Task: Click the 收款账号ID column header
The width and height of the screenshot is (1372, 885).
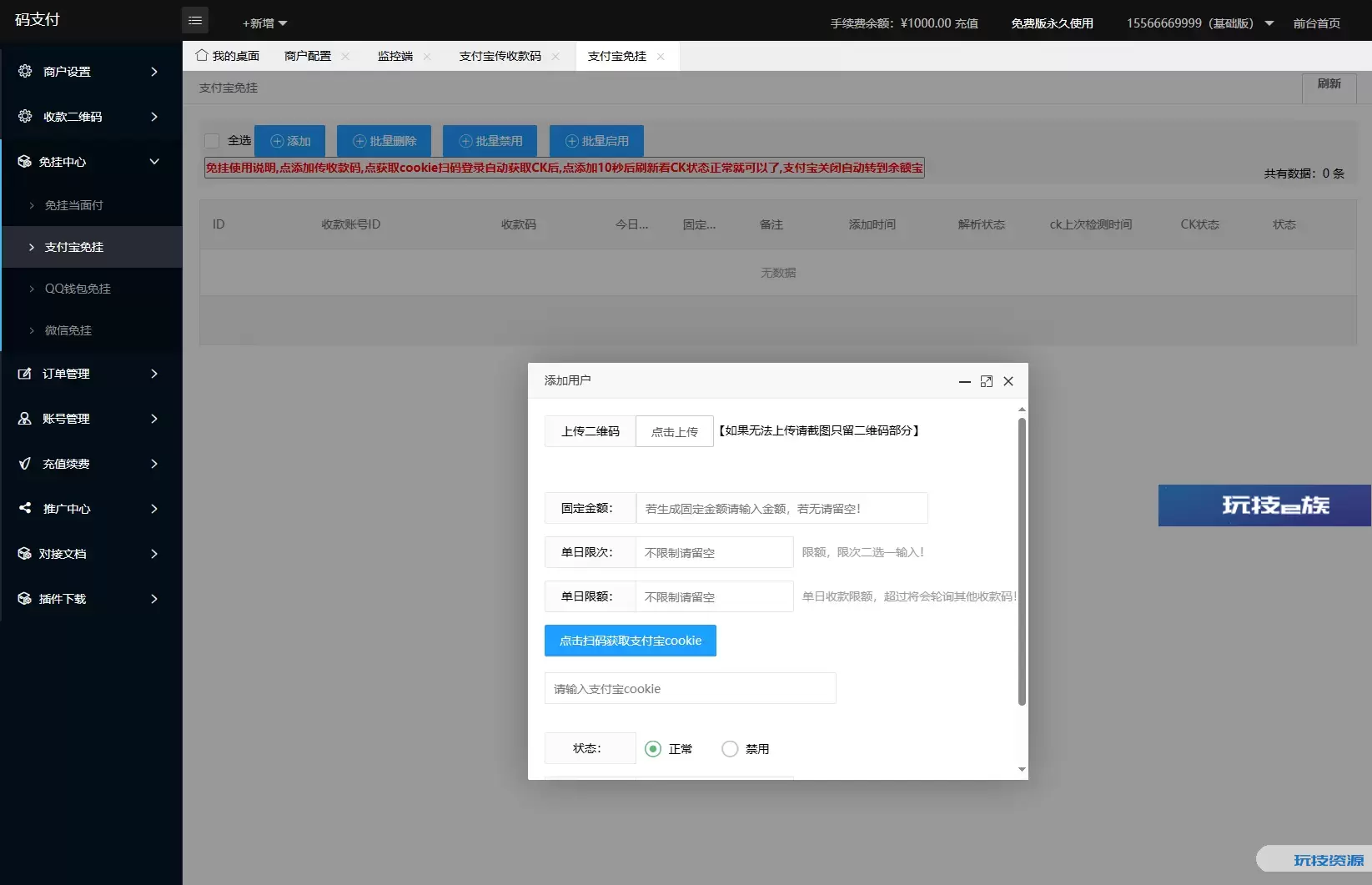Action: [350, 224]
